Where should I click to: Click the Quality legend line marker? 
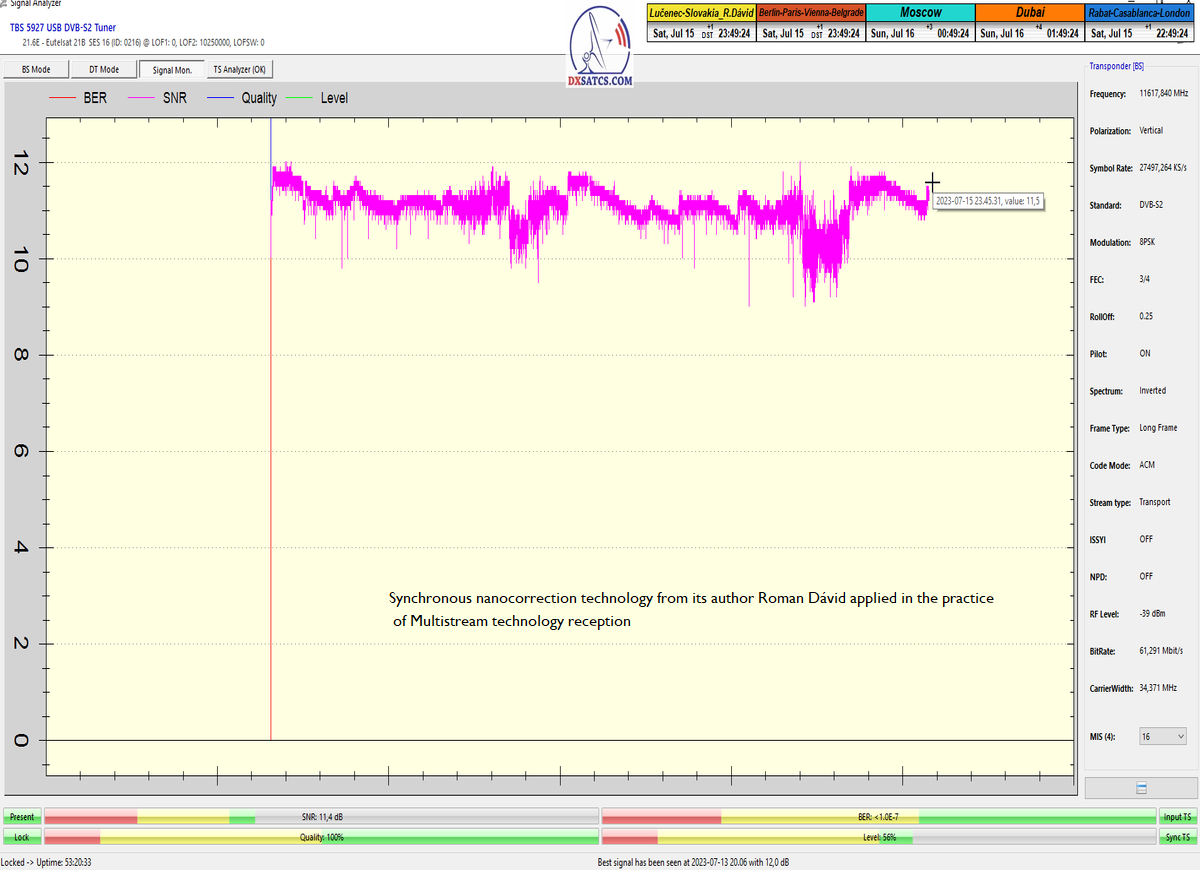[x=220, y=99]
